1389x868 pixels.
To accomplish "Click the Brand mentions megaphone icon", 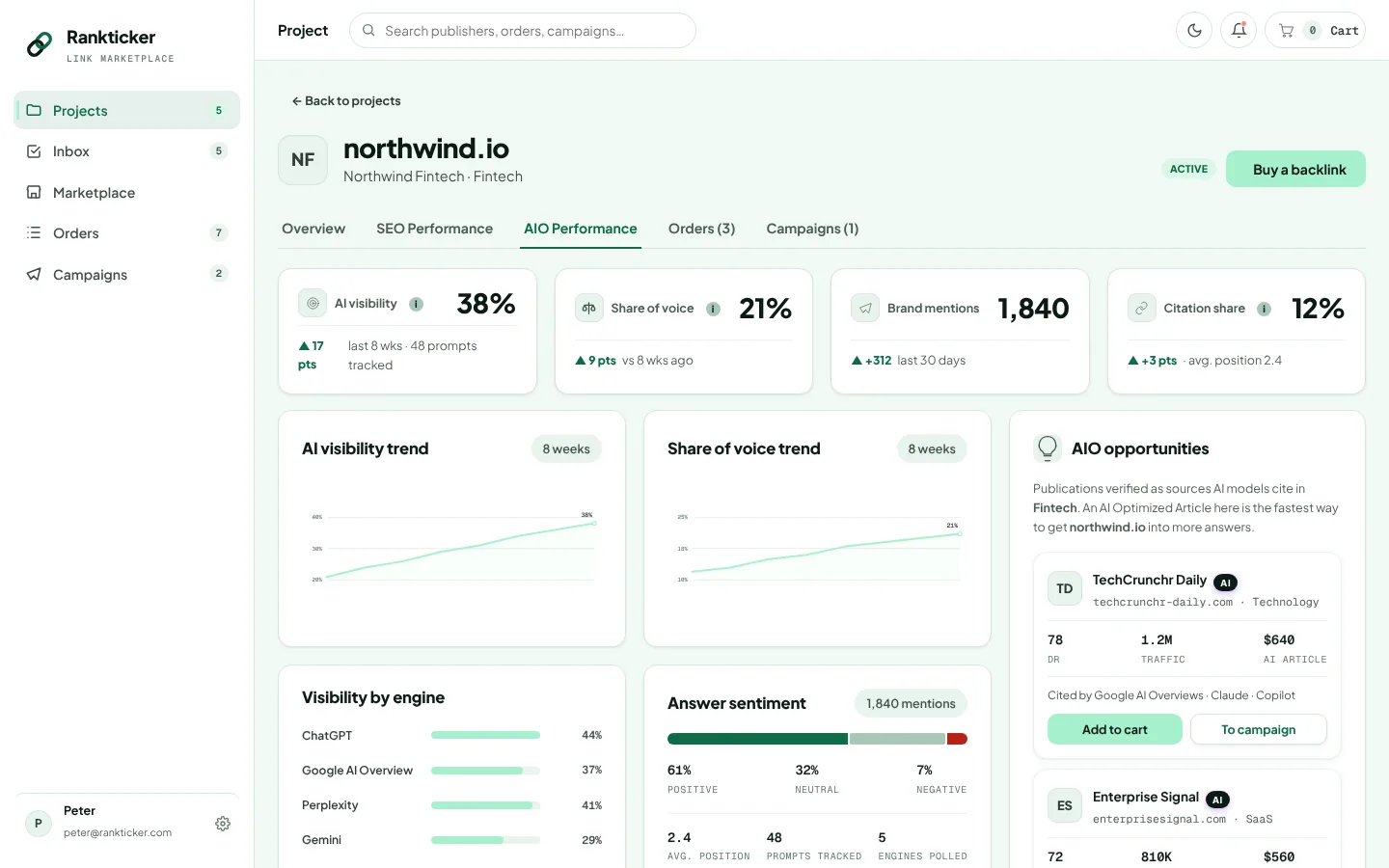I will tap(865, 309).
